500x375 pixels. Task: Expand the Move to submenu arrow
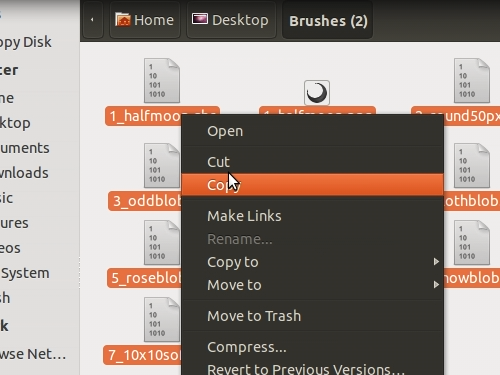point(436,284)
